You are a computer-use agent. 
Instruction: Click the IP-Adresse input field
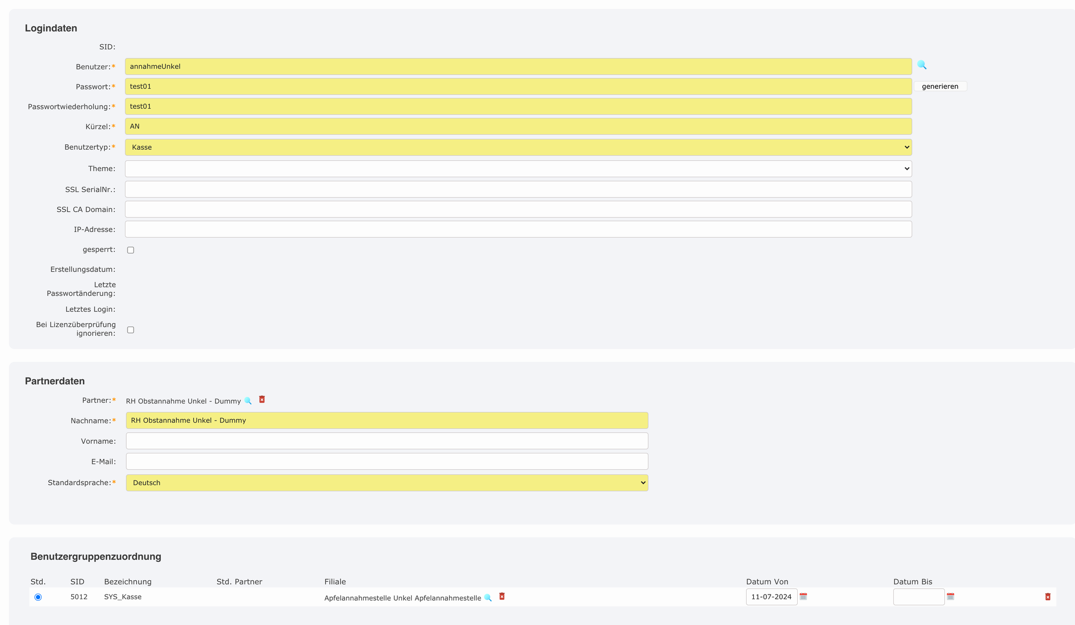point(516,228)
